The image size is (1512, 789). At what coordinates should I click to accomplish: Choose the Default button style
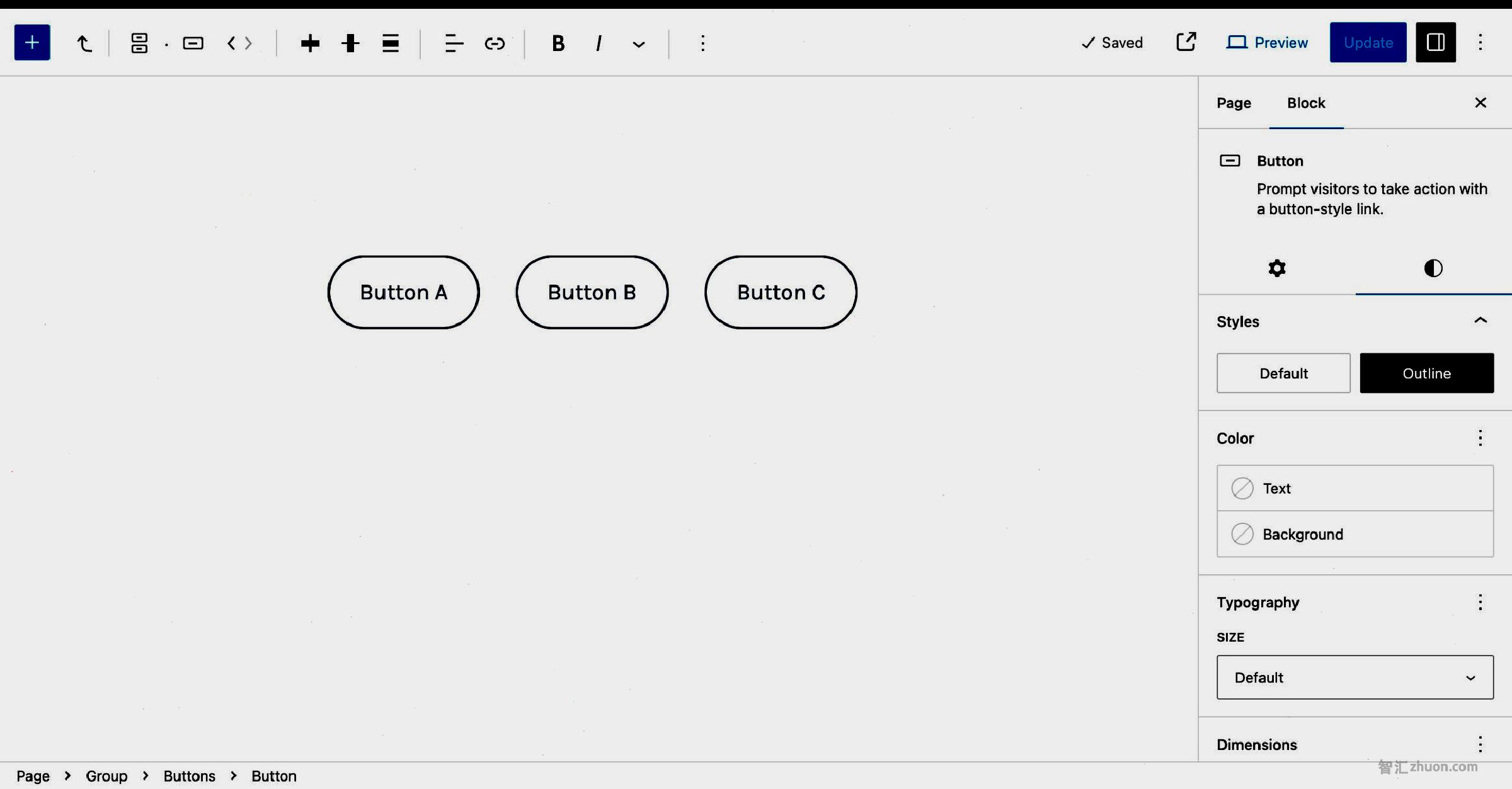click(x=1283, y=373)
